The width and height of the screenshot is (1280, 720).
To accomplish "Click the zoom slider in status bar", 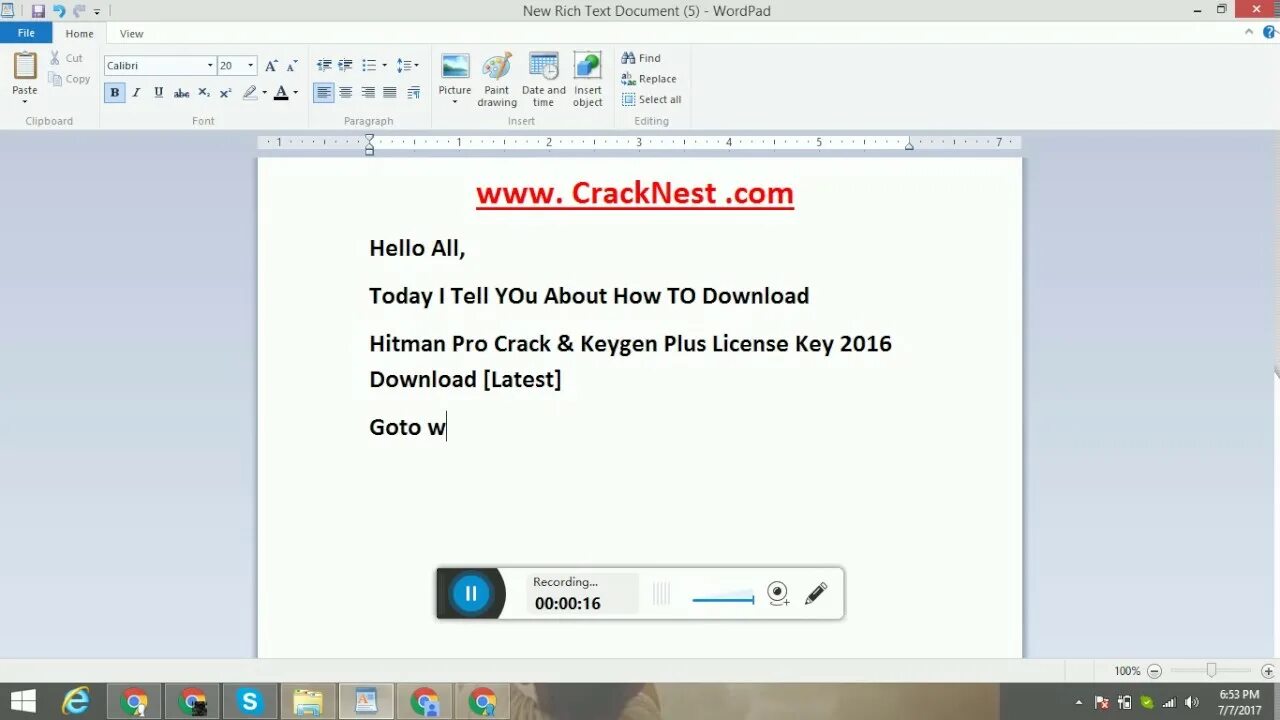I will (x=1211, y=670).
